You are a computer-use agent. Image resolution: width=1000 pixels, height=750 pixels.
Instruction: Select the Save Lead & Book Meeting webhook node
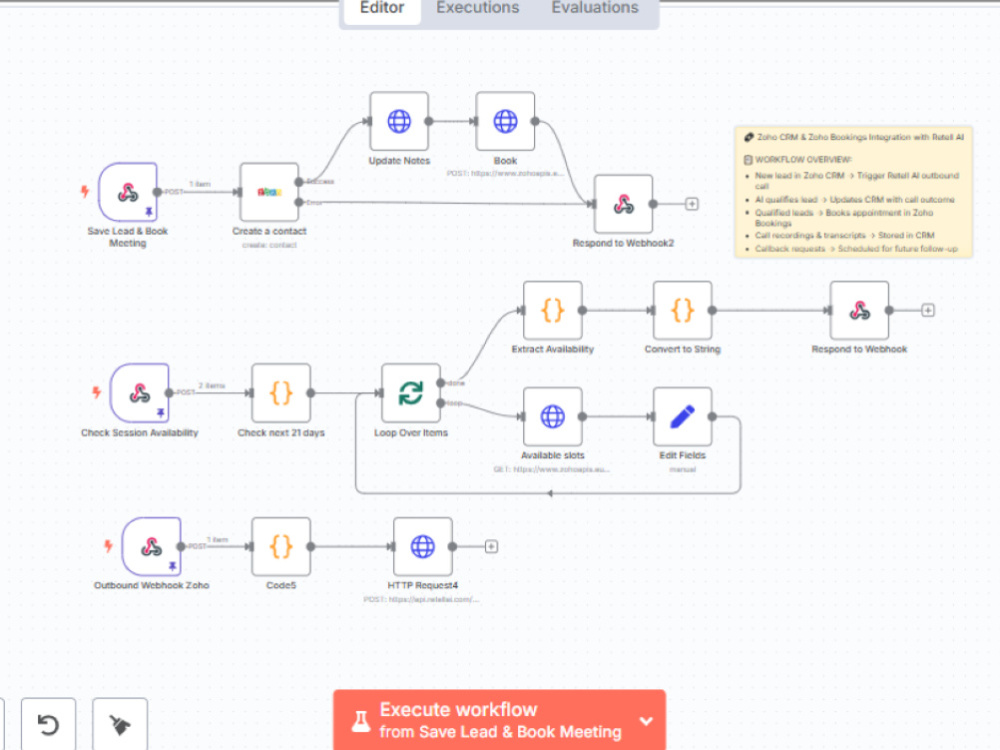point(128,192)
